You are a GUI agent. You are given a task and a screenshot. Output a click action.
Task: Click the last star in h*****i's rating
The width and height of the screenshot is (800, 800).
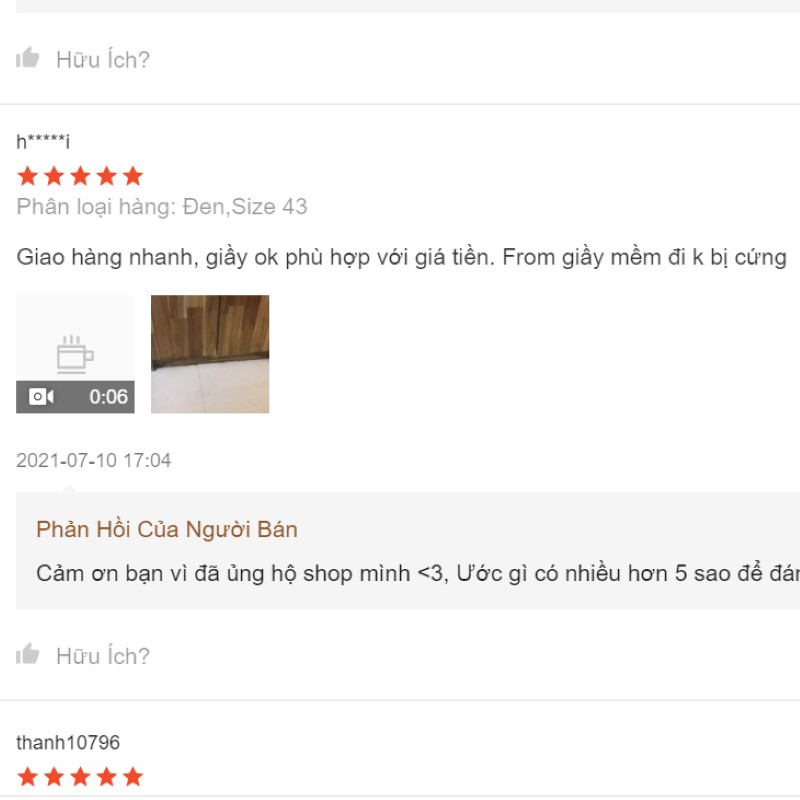[132, 176]
